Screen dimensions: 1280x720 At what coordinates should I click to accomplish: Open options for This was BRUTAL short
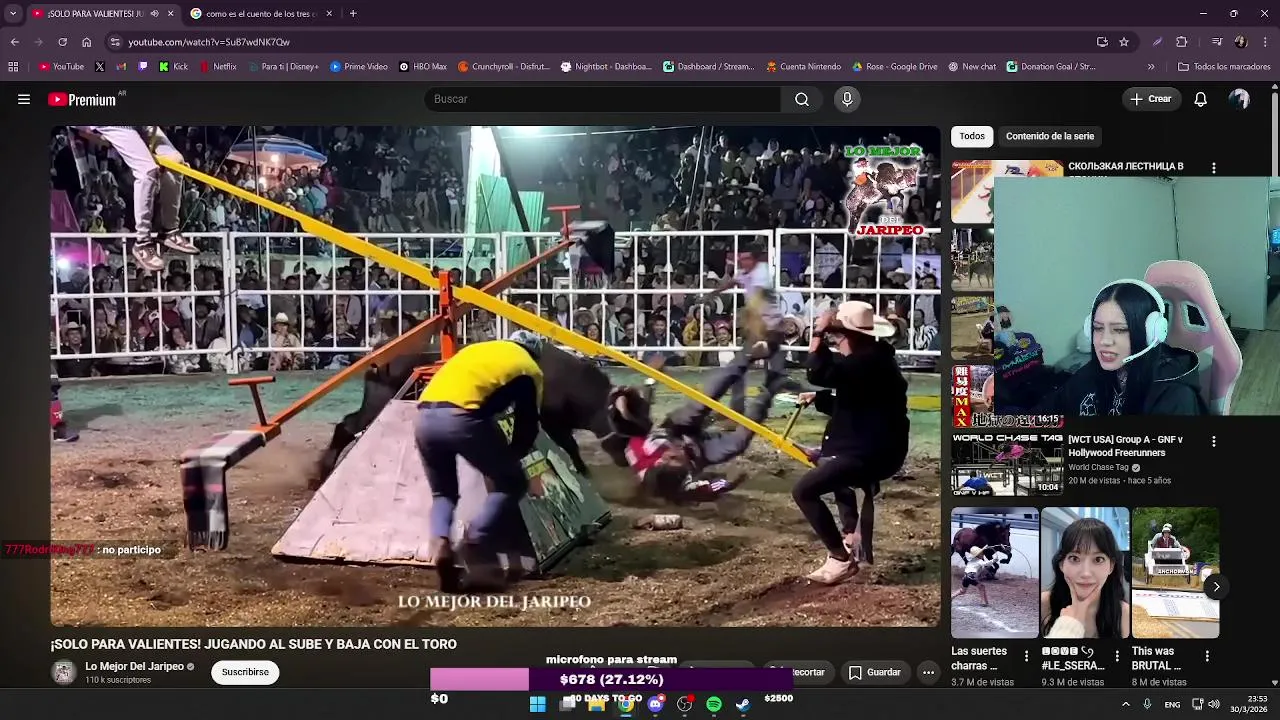(1207, 656)
